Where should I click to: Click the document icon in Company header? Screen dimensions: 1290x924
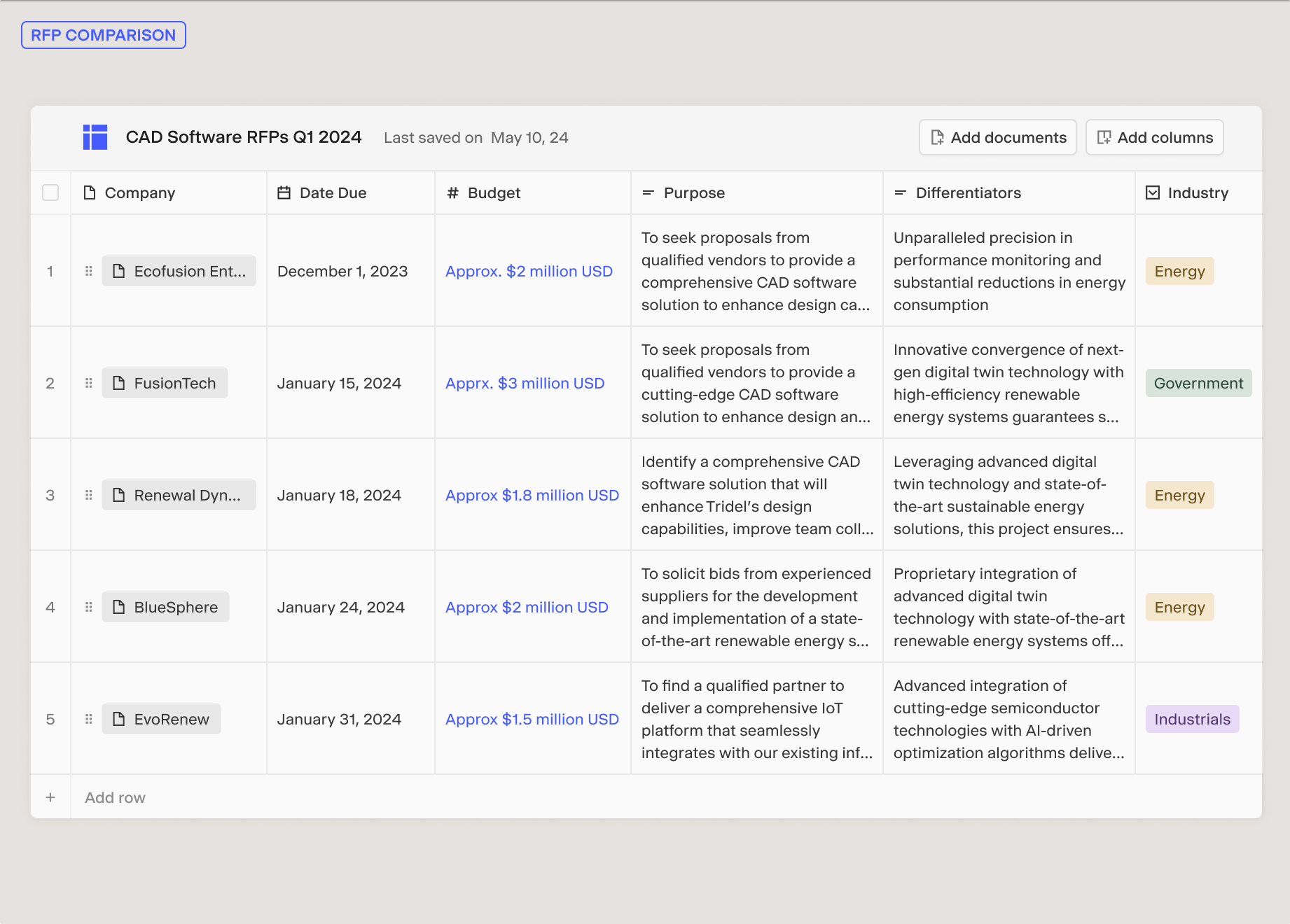[x=90, y=192]
